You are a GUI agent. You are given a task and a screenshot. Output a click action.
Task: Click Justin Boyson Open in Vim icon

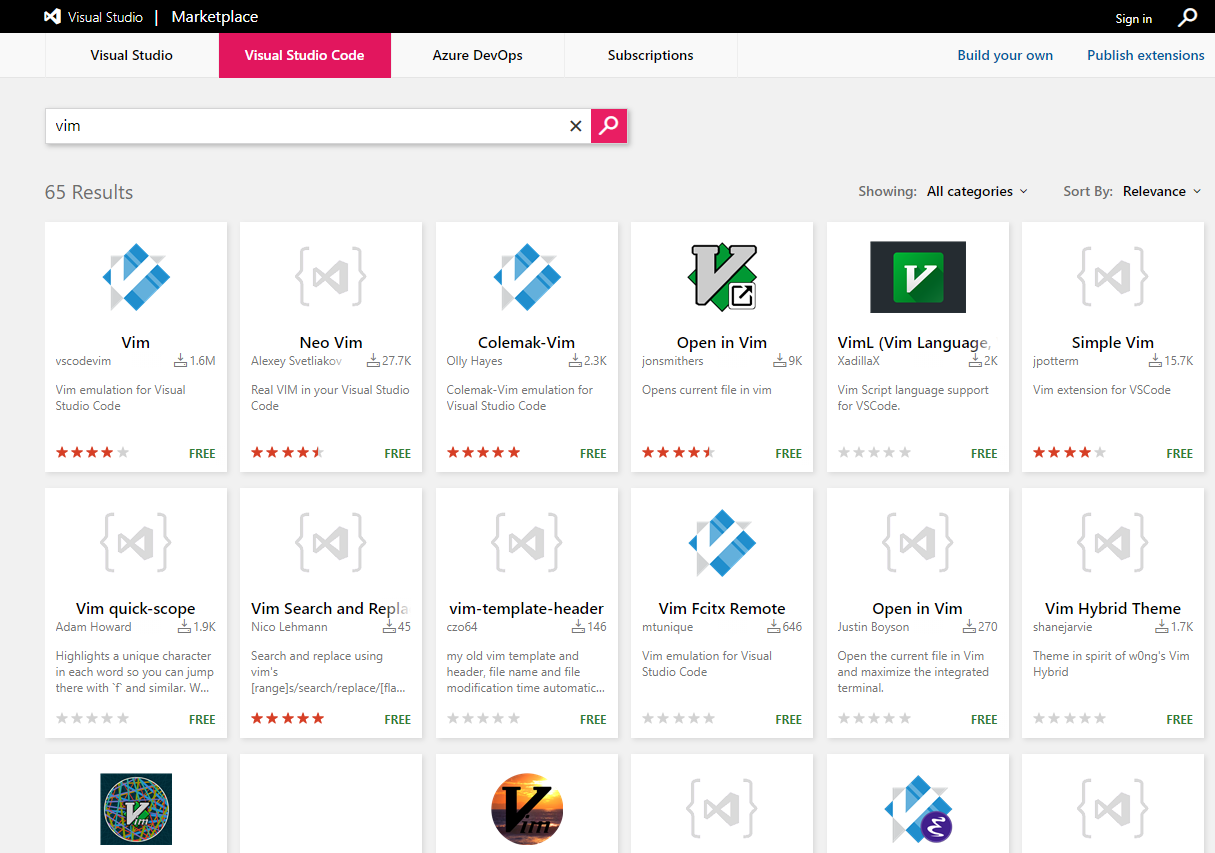point(918,543)
